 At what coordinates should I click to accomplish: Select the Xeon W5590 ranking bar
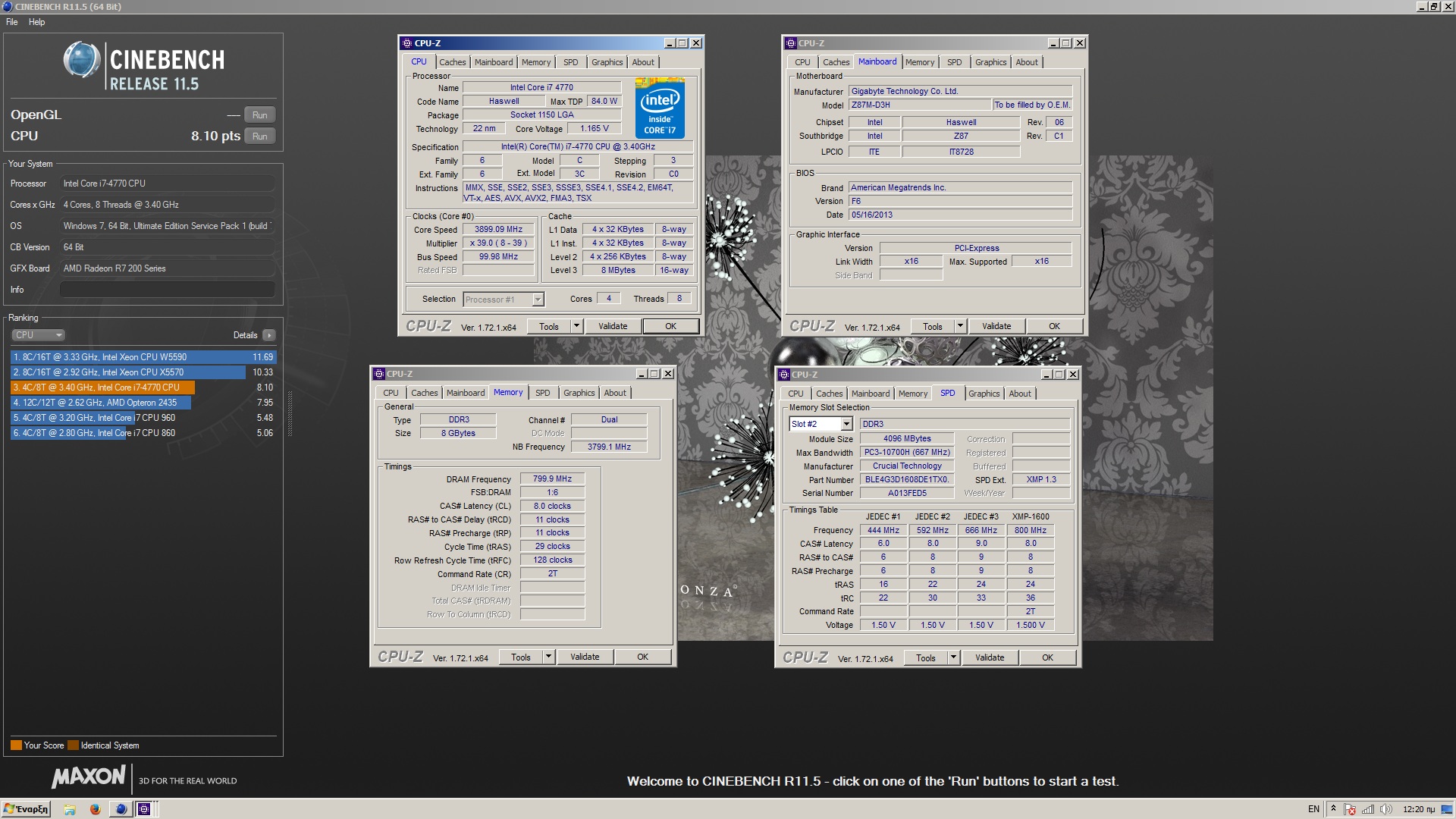pyautogui.click(x=143, y=357)
